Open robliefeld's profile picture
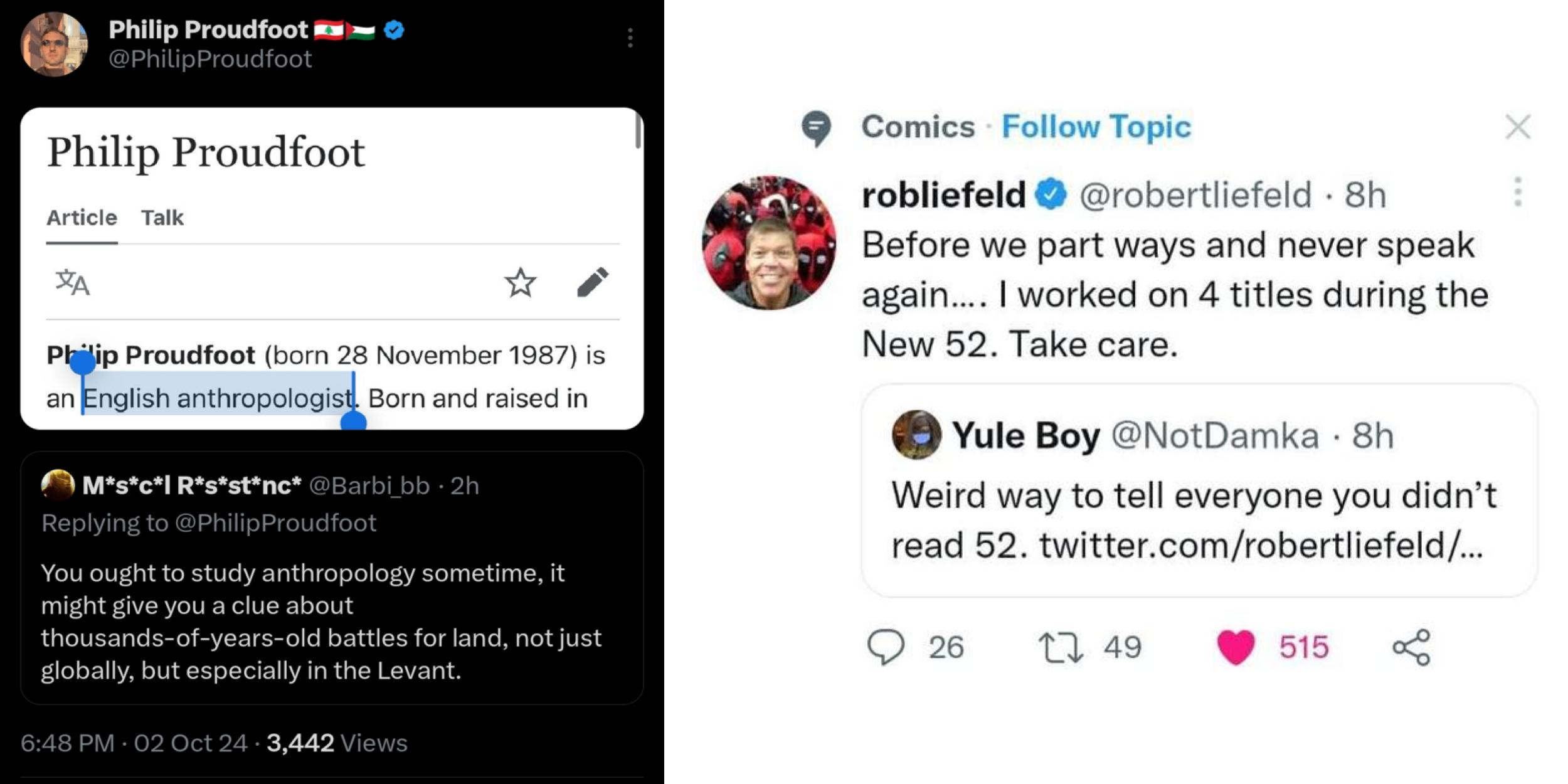 pos(769,243)
